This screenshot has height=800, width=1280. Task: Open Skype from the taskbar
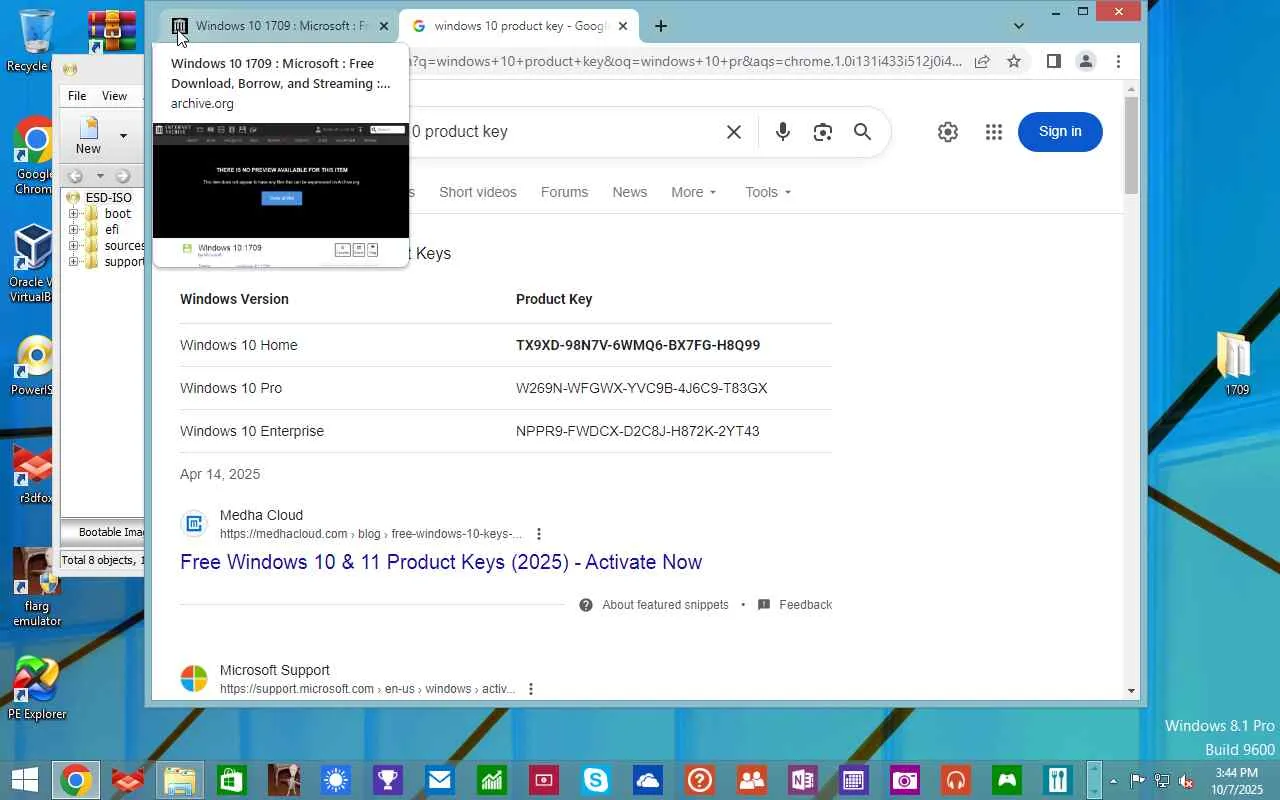coord(596,780)
